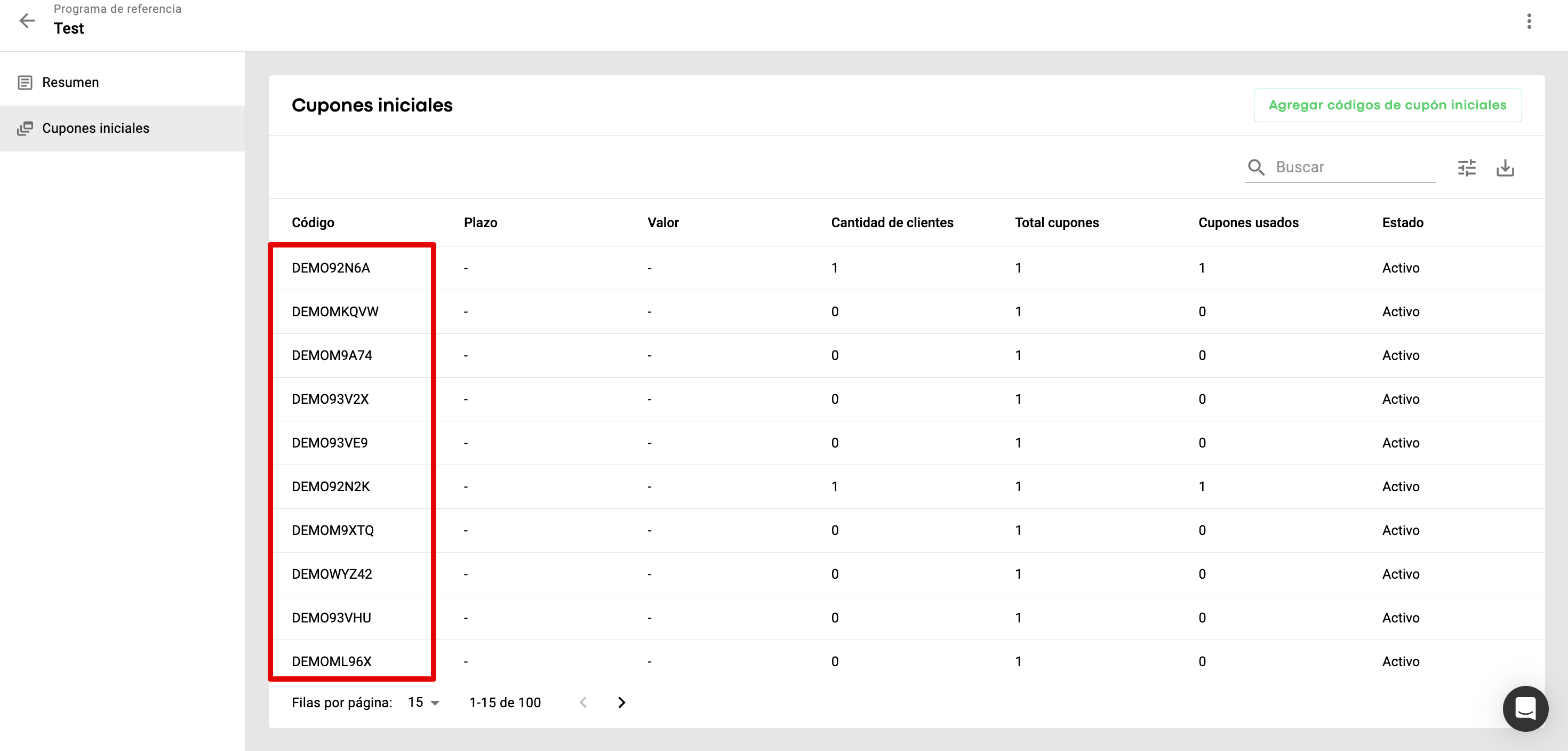Open the chat support widget
This screenshot has width=1568, height=751.
[x=1525, y=708]
